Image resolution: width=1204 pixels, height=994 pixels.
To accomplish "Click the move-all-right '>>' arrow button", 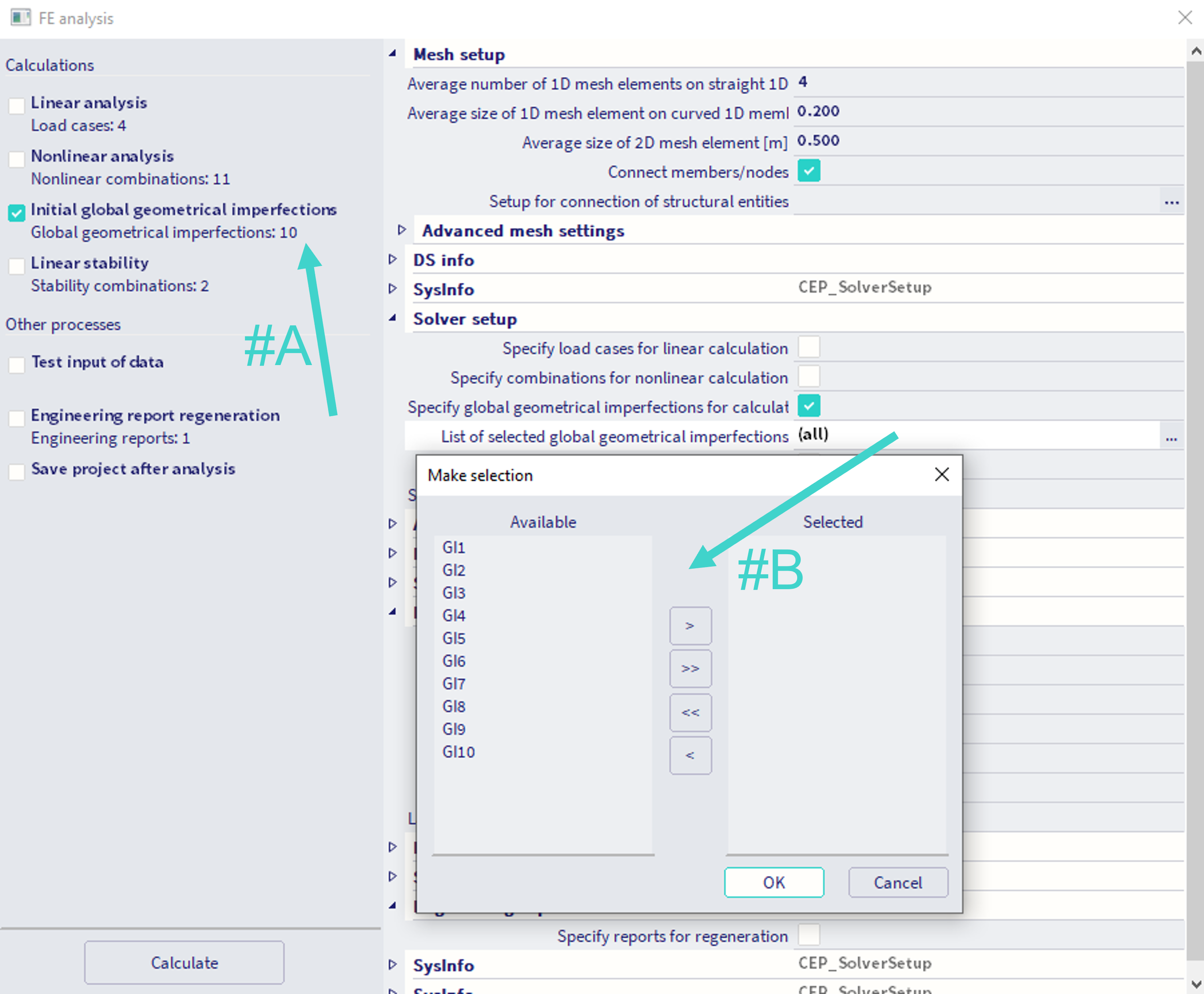I will [690, 668].
